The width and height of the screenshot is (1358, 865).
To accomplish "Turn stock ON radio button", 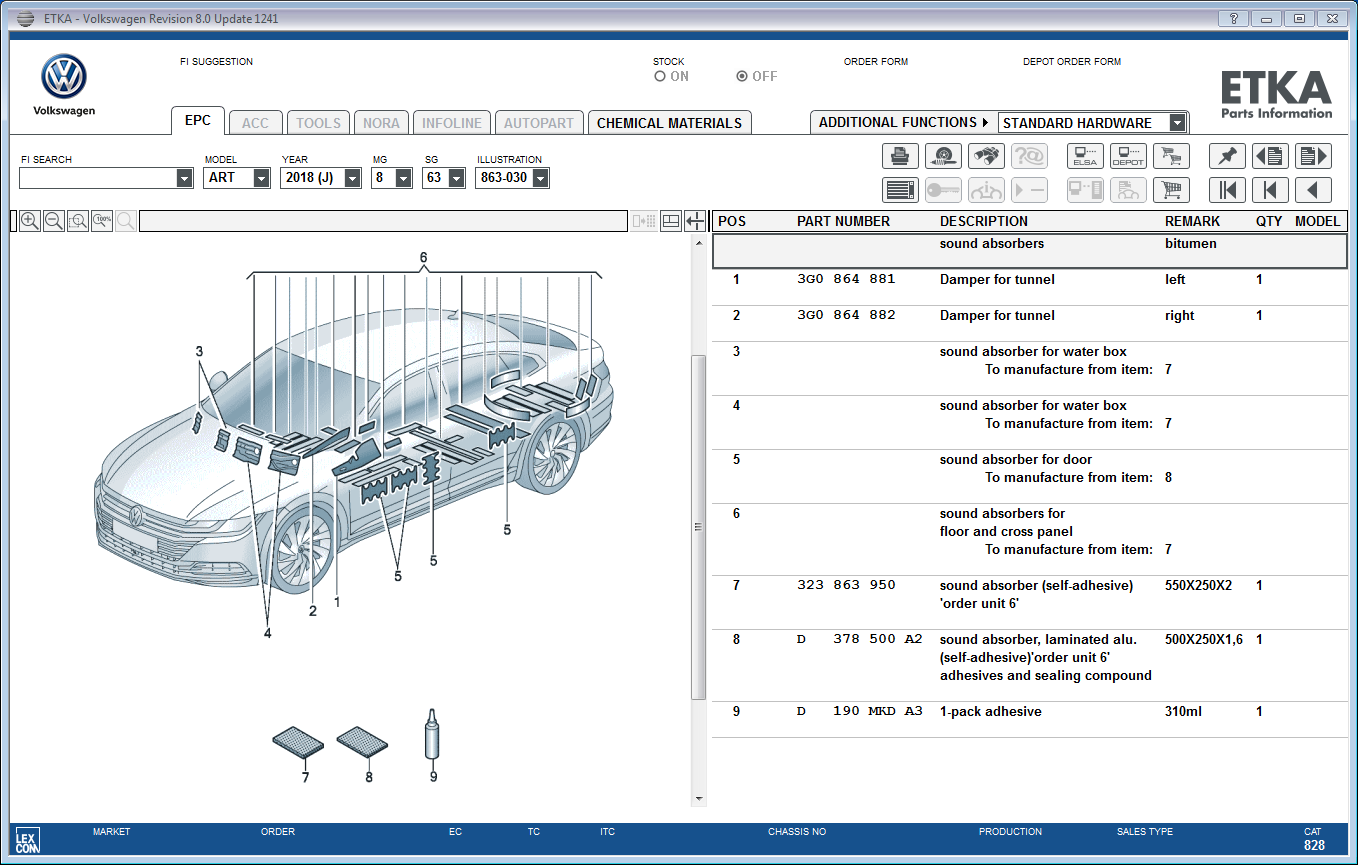I will [660, 76].
